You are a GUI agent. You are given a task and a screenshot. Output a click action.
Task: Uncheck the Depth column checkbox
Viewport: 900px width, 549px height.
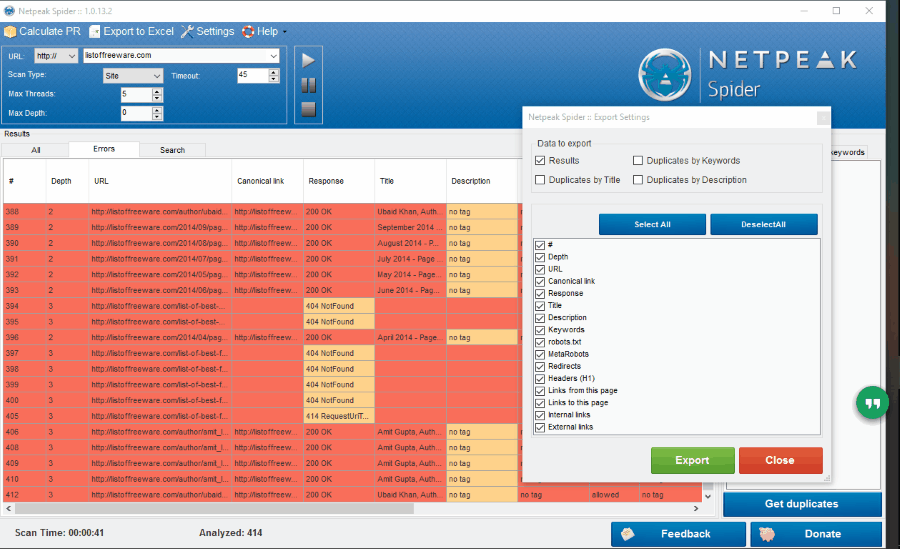[x=540, y=257]
